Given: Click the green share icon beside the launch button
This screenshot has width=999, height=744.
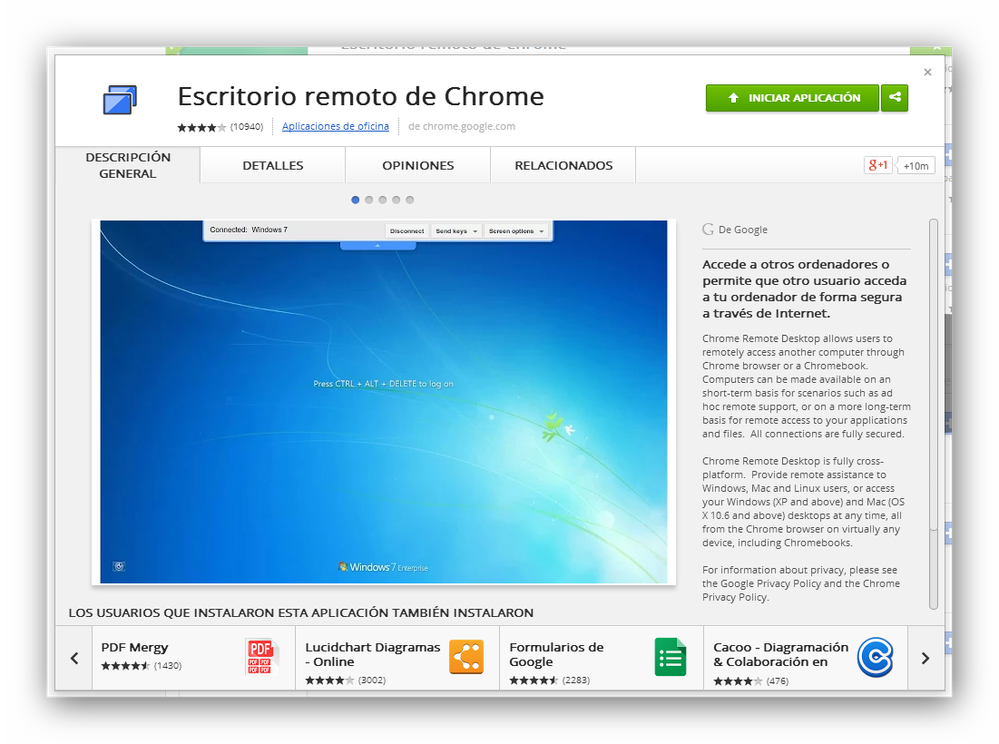Looking at the screenshot, I should (x=894, y=98).
